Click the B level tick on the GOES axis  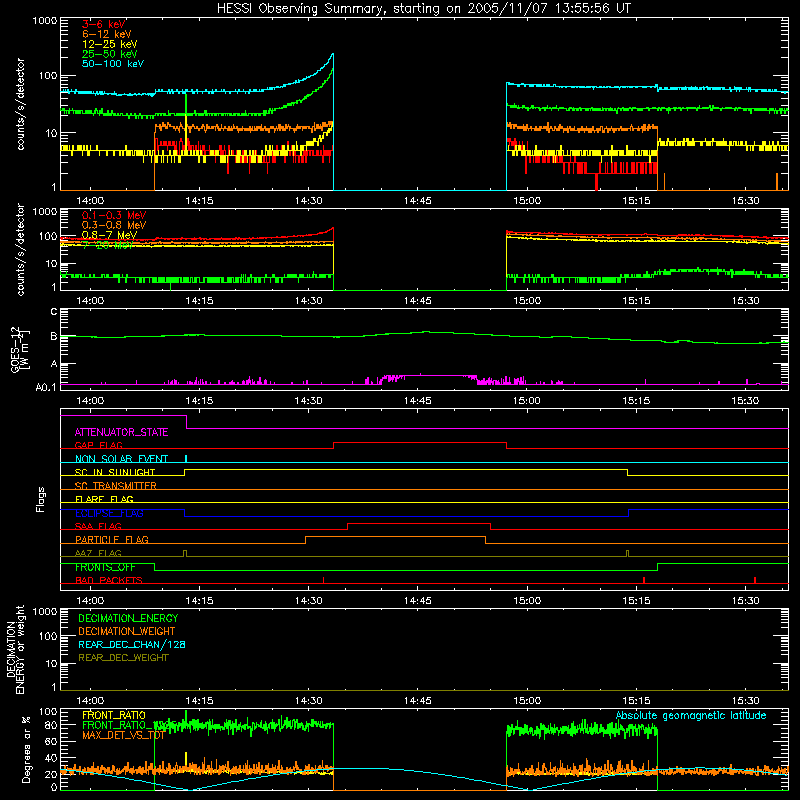54,336
